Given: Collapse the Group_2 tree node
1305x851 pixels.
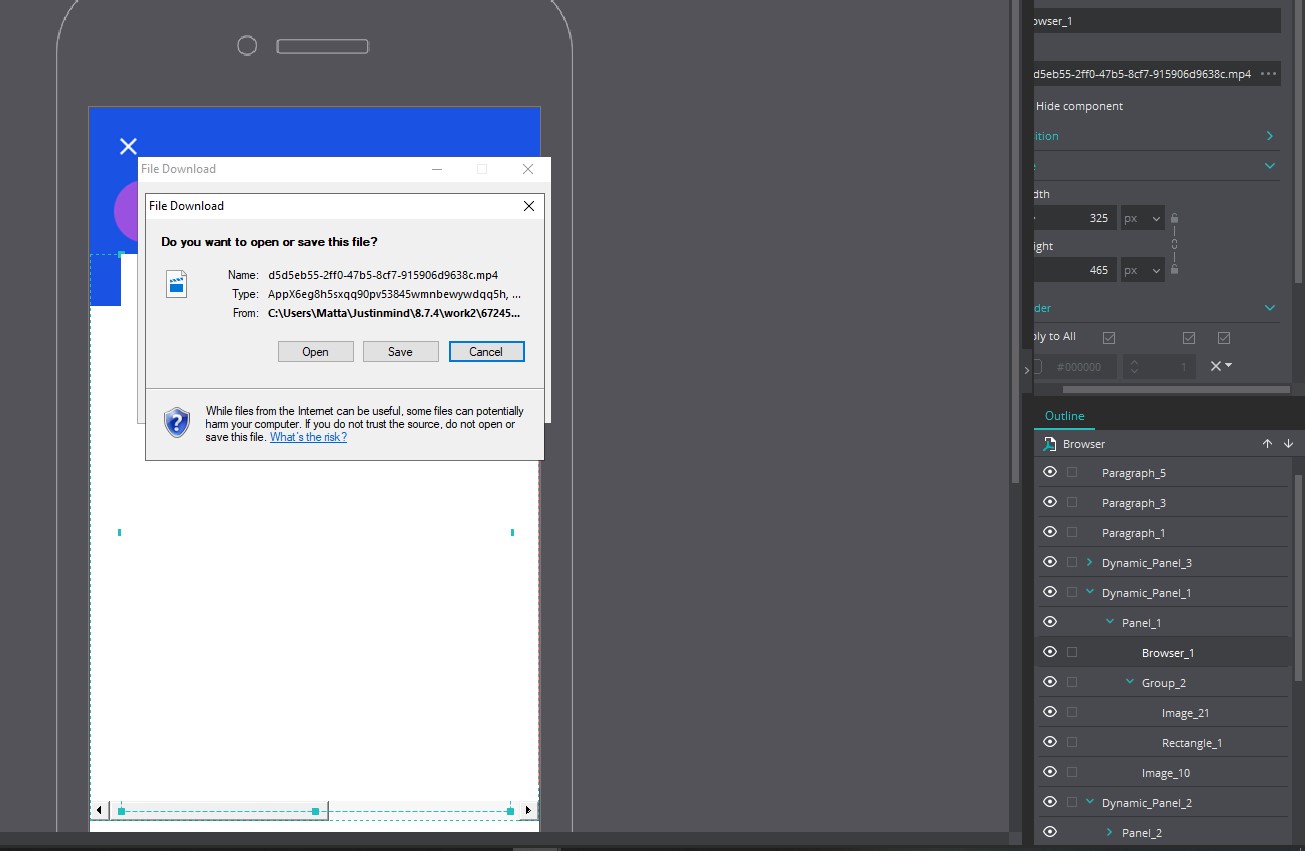Looking at the screenshot, I should 1130,682.
